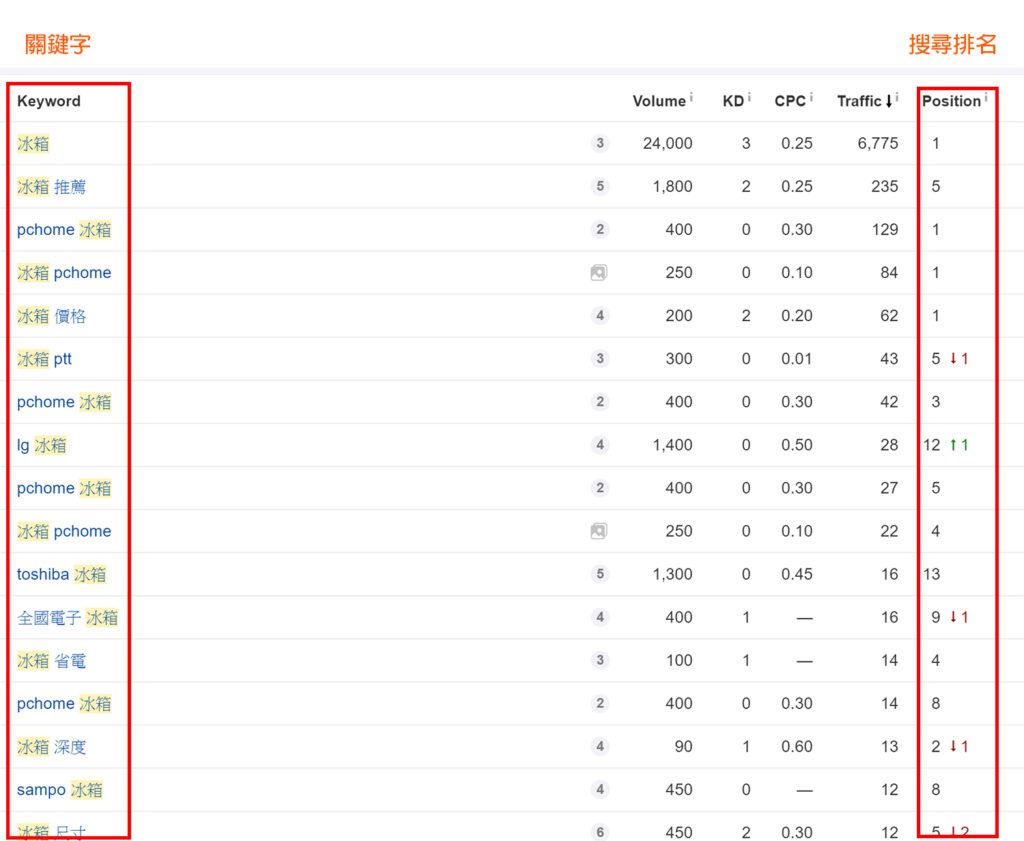Open the 冰箱 深度 keyword link
The height and width of the screenshot is (841, 1024).
(x=52, y=747)
